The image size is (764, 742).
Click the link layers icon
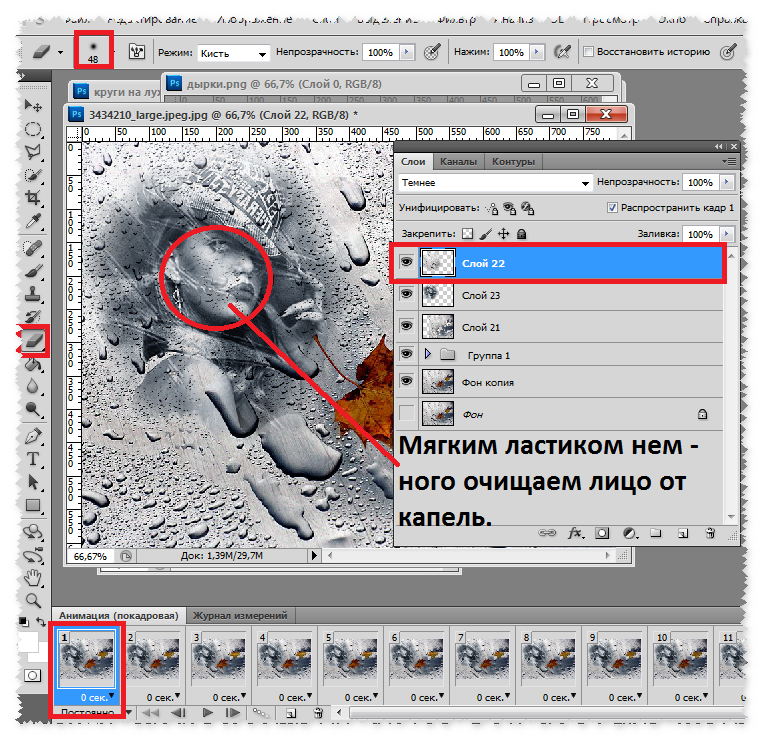tap(547, 533)
